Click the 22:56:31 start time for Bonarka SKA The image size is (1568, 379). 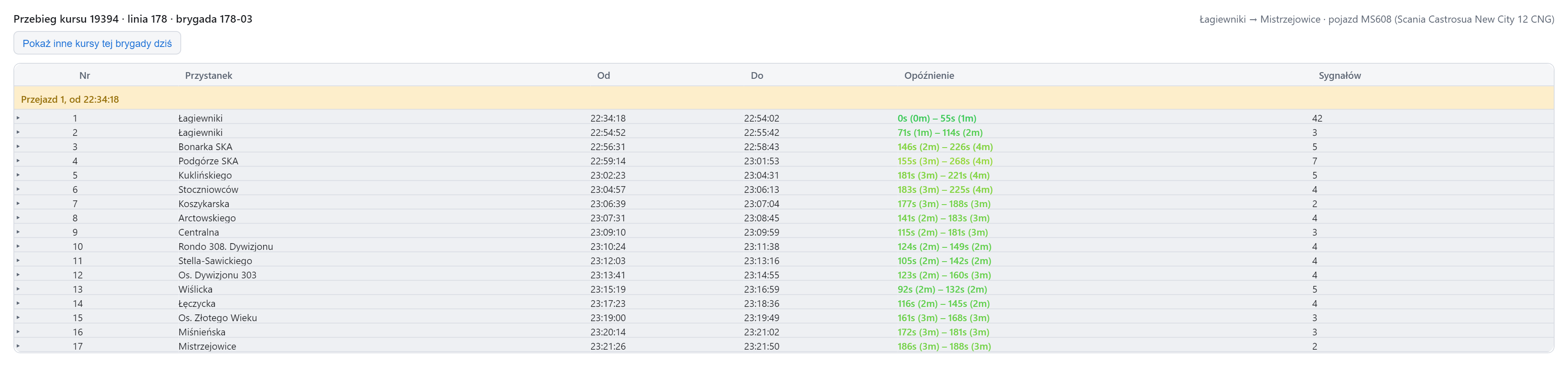click(x=607, y=147)
